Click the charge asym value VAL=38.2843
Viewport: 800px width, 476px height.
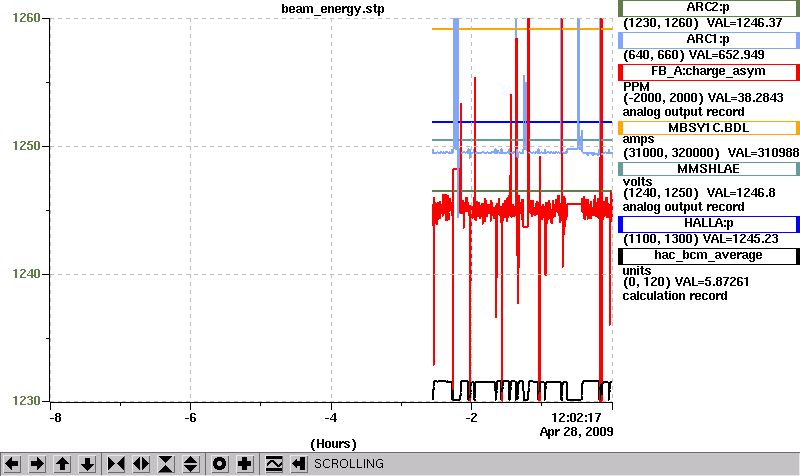[745, 98]
